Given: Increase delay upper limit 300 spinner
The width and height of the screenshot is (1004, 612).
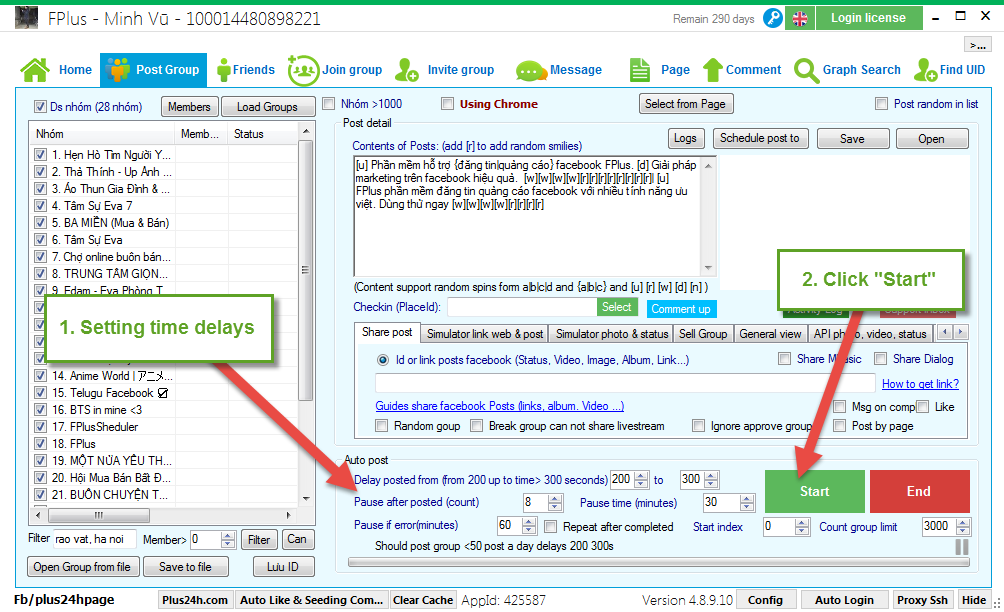Looking at the screenshot, I should (x=711, y=476).
